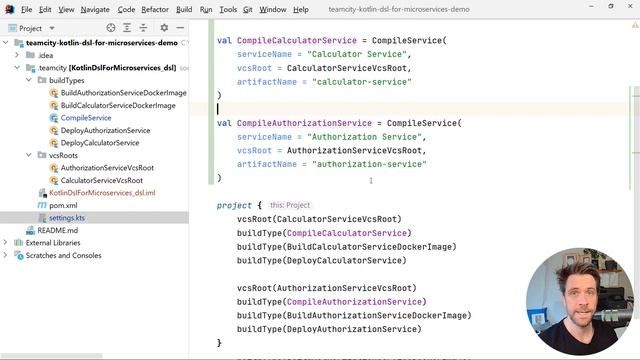Screen dimensions: 640x360
Task: Click the Collapse All icon in Project toolbar
Action: point(143,28)
